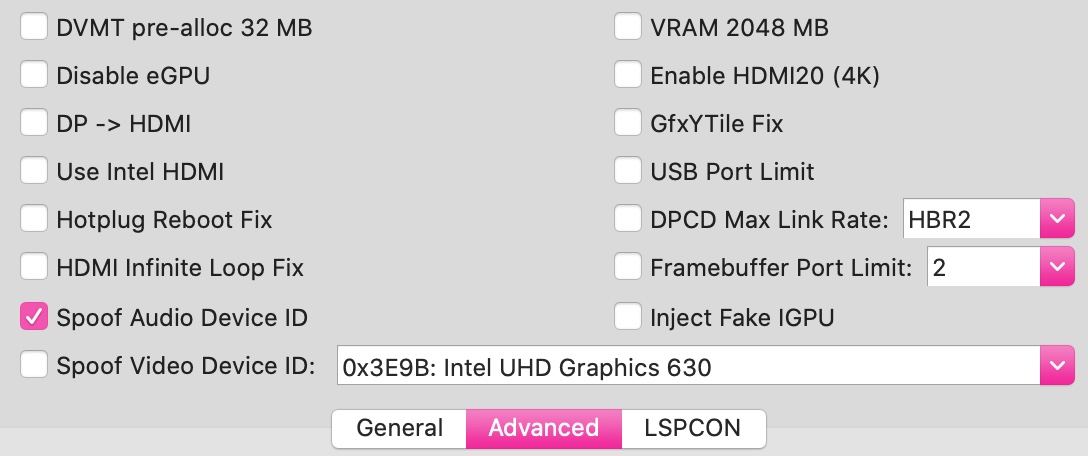This screenshot has width=1088, height=456.
Task: Uncheck Spoof Audio Device ID
Action: pyautogui.click(x=34, y=316)
